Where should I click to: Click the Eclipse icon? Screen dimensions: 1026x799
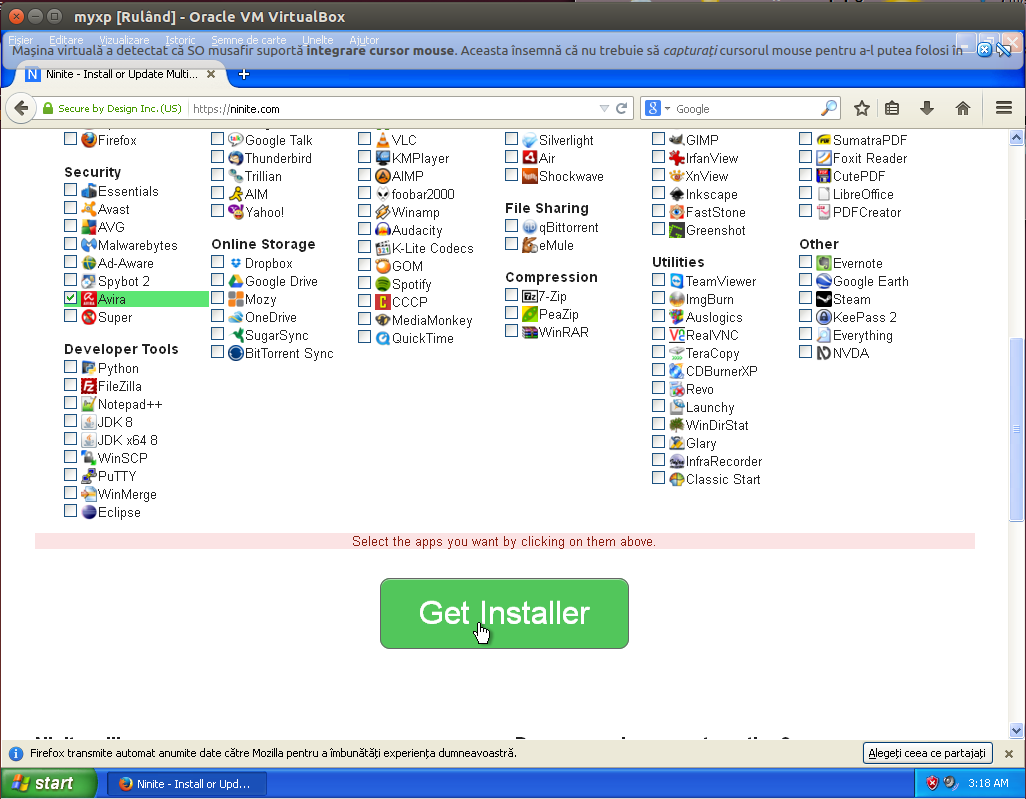(88, 512)
